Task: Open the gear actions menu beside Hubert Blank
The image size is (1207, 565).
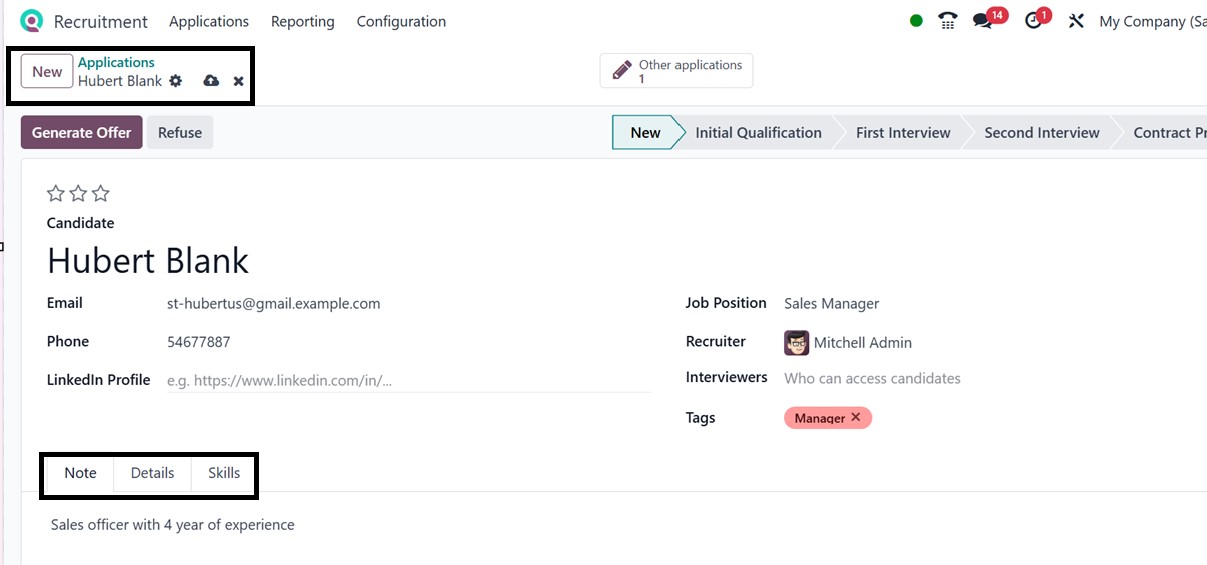Action: (176, 81)
